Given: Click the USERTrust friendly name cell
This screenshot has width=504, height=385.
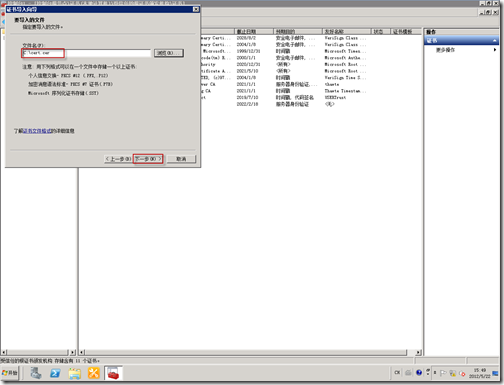Looking at the screenshot, I should tap(335, 97).
